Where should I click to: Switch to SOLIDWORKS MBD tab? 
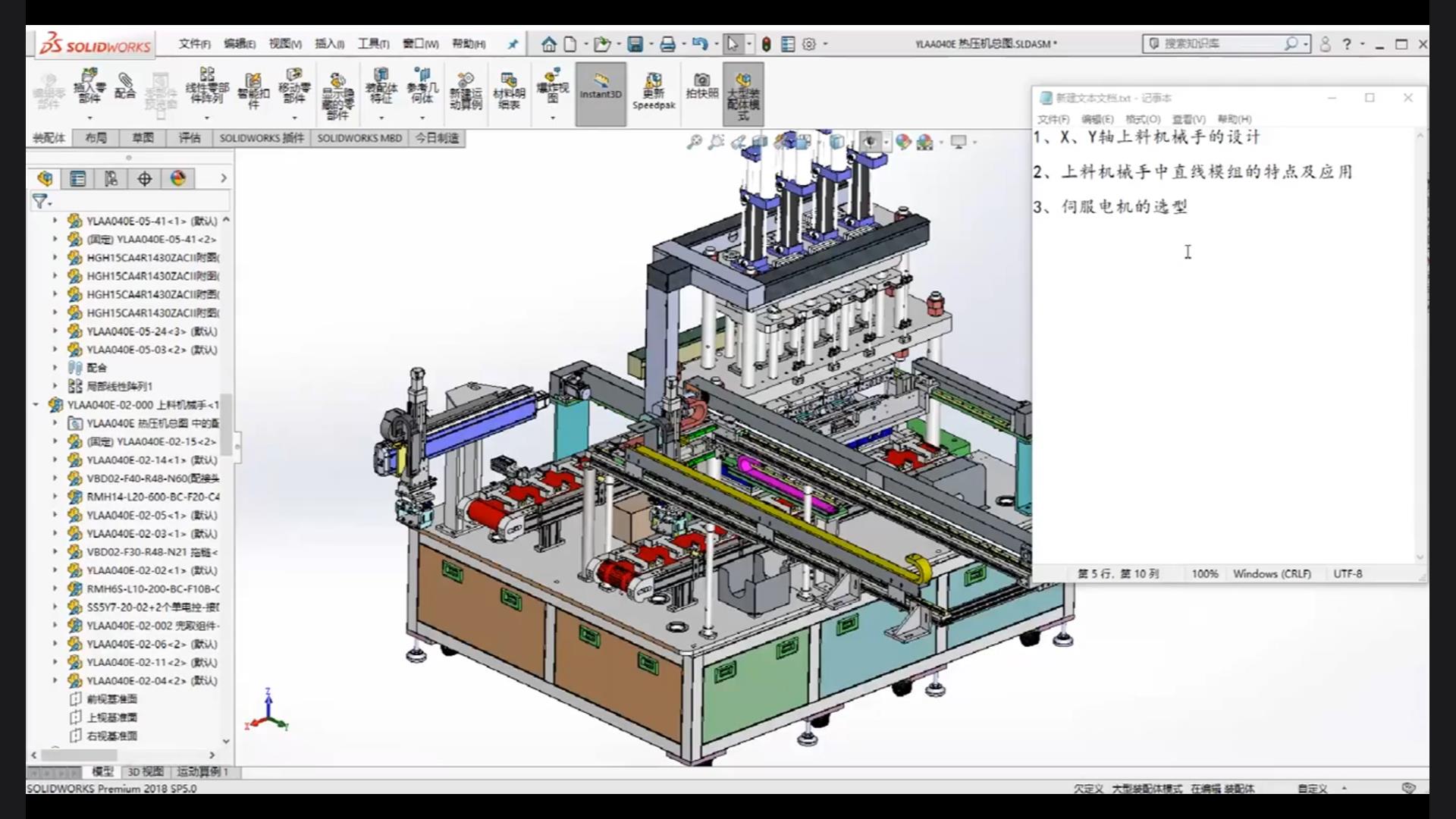(359, 138)
